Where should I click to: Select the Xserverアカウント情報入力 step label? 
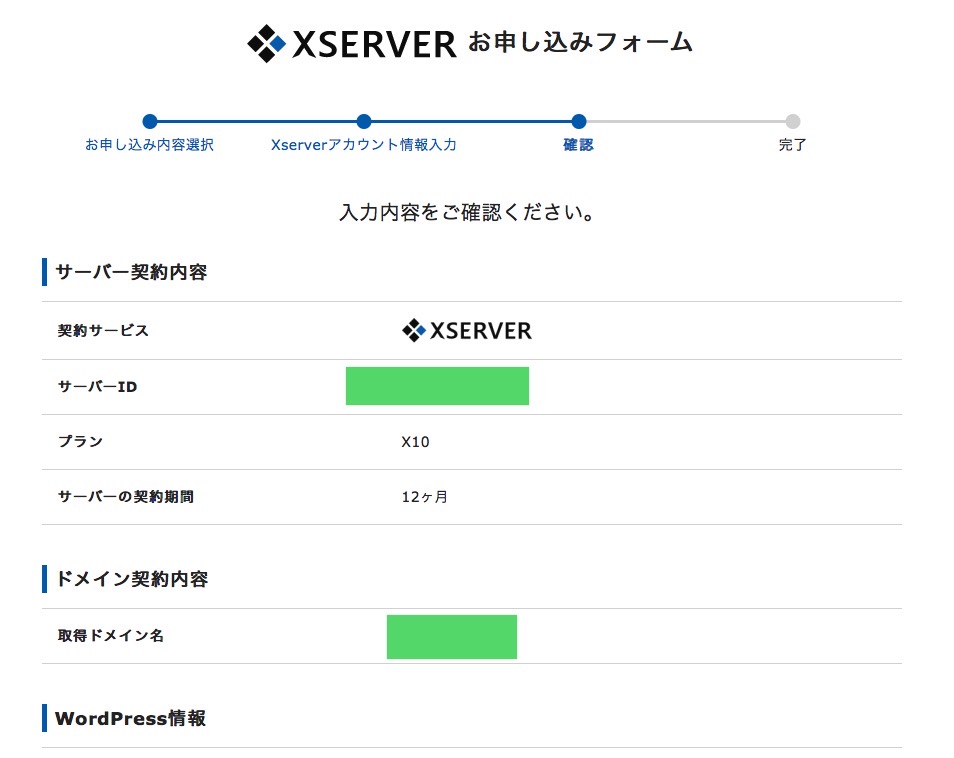tap(364, 145)
